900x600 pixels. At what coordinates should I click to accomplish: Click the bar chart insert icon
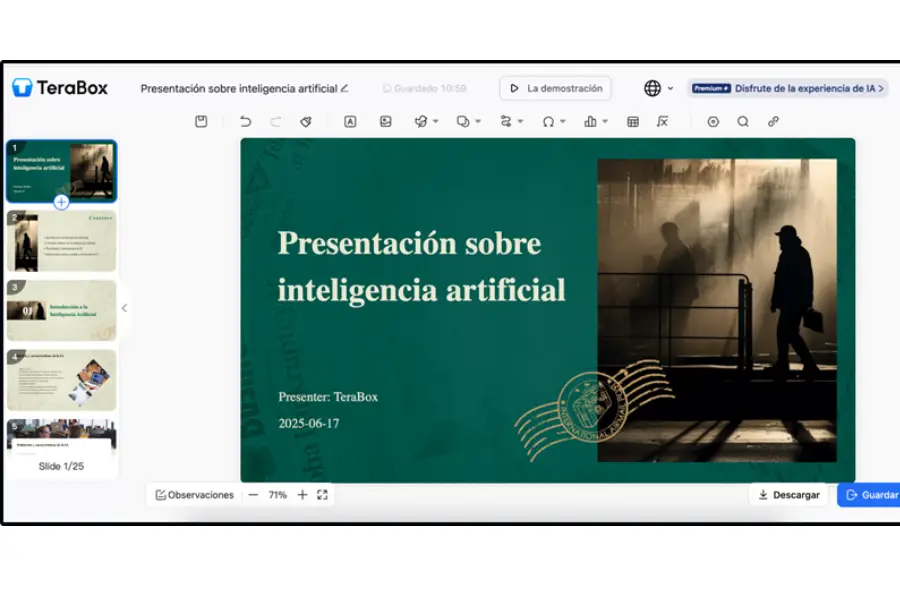click(x=590, y=121)
